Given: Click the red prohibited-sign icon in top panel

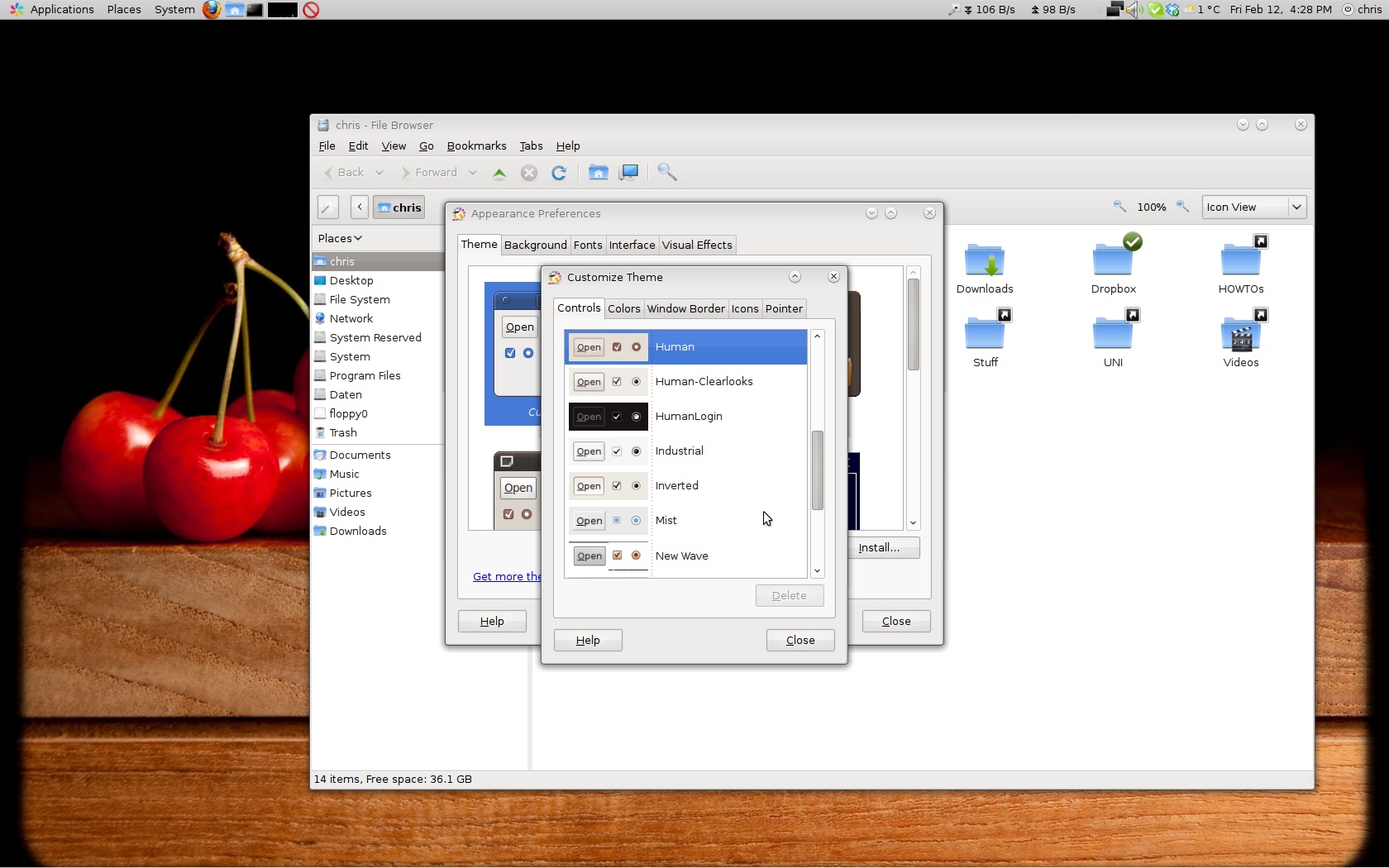Looking at the screenshot, I should pos(311,10).
